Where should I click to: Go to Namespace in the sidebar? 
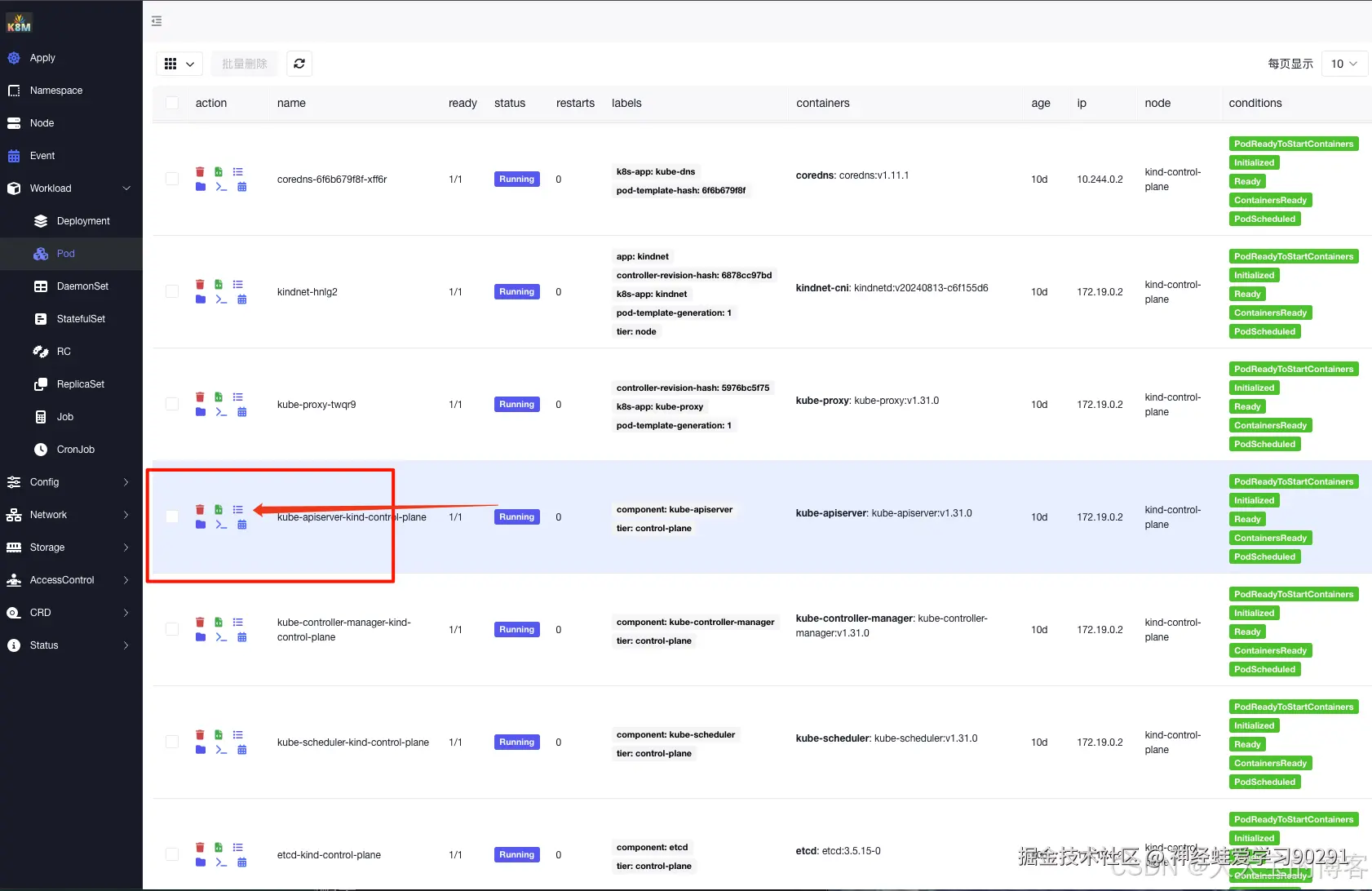[71, 91]
